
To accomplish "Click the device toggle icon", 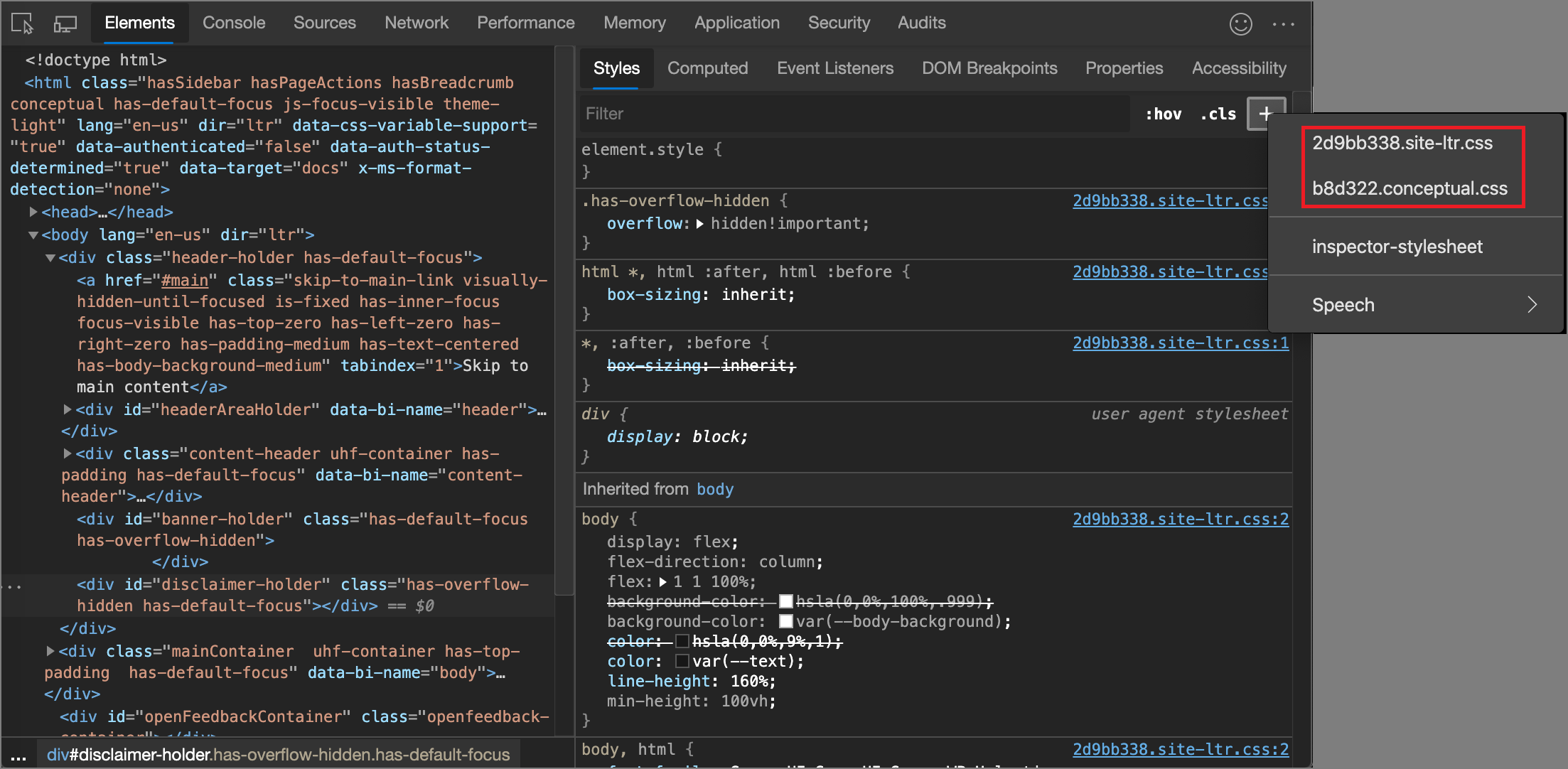I will [x=64, y=22].
